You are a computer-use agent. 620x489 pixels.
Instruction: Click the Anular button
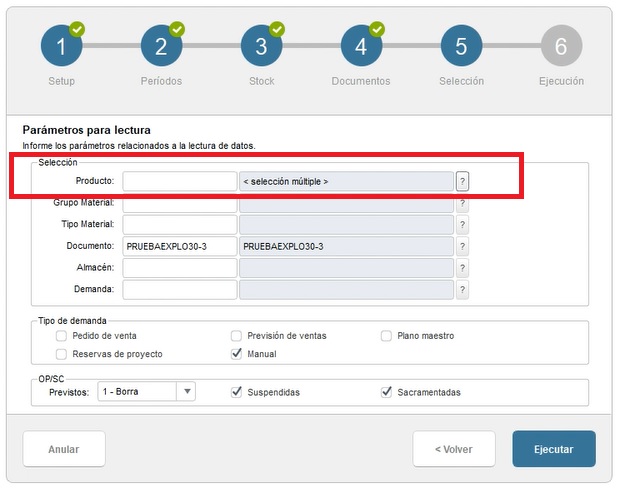64,449
